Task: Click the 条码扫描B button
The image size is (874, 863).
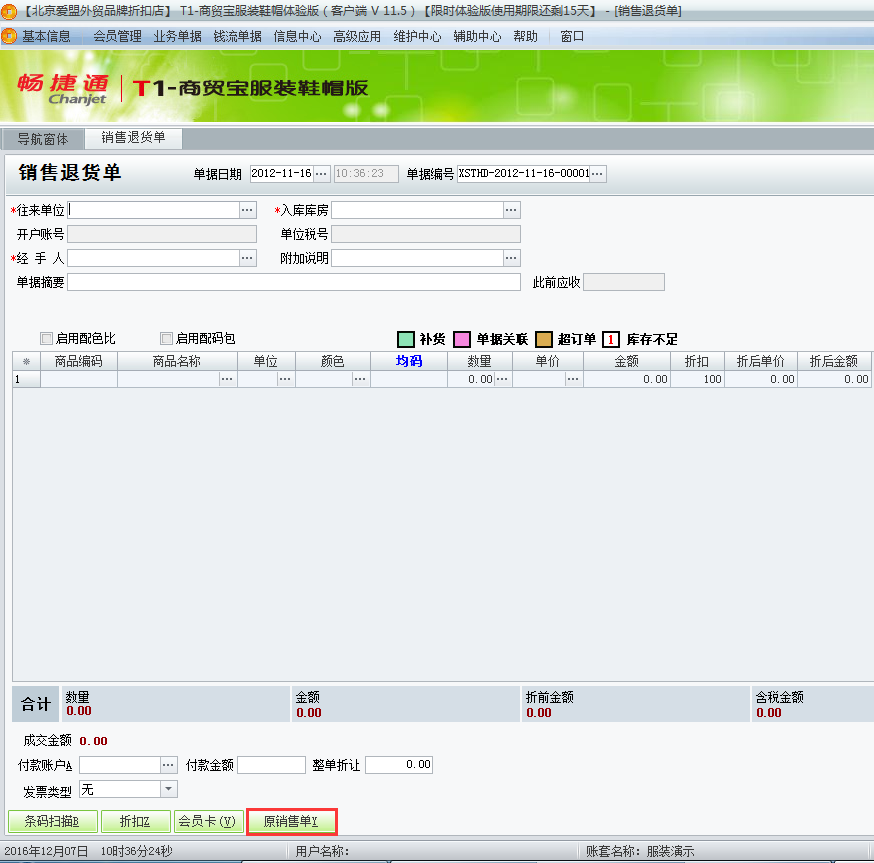Action: click(x=52, y=821)
